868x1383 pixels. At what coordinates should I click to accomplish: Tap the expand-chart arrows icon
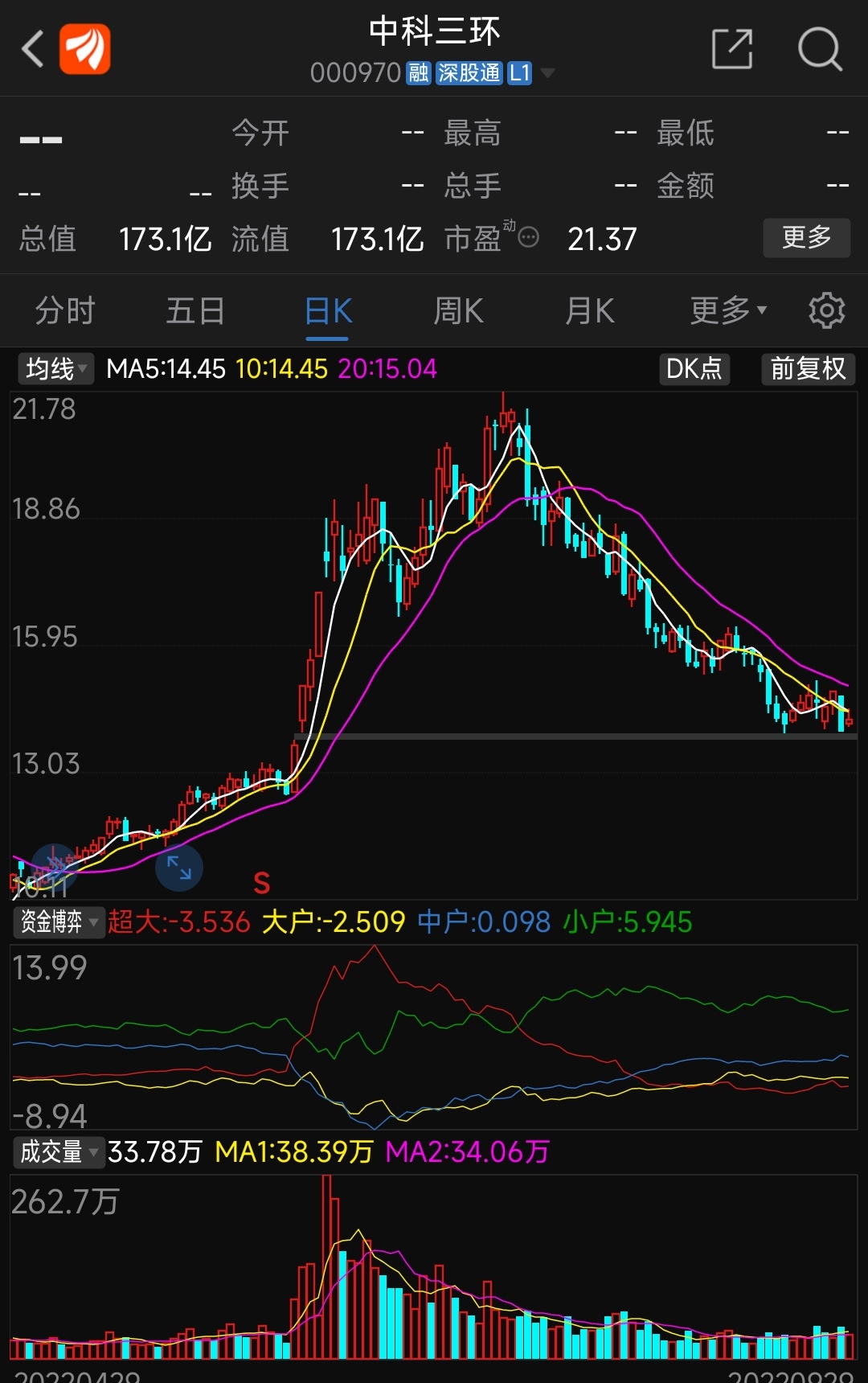tap(178, 868)
